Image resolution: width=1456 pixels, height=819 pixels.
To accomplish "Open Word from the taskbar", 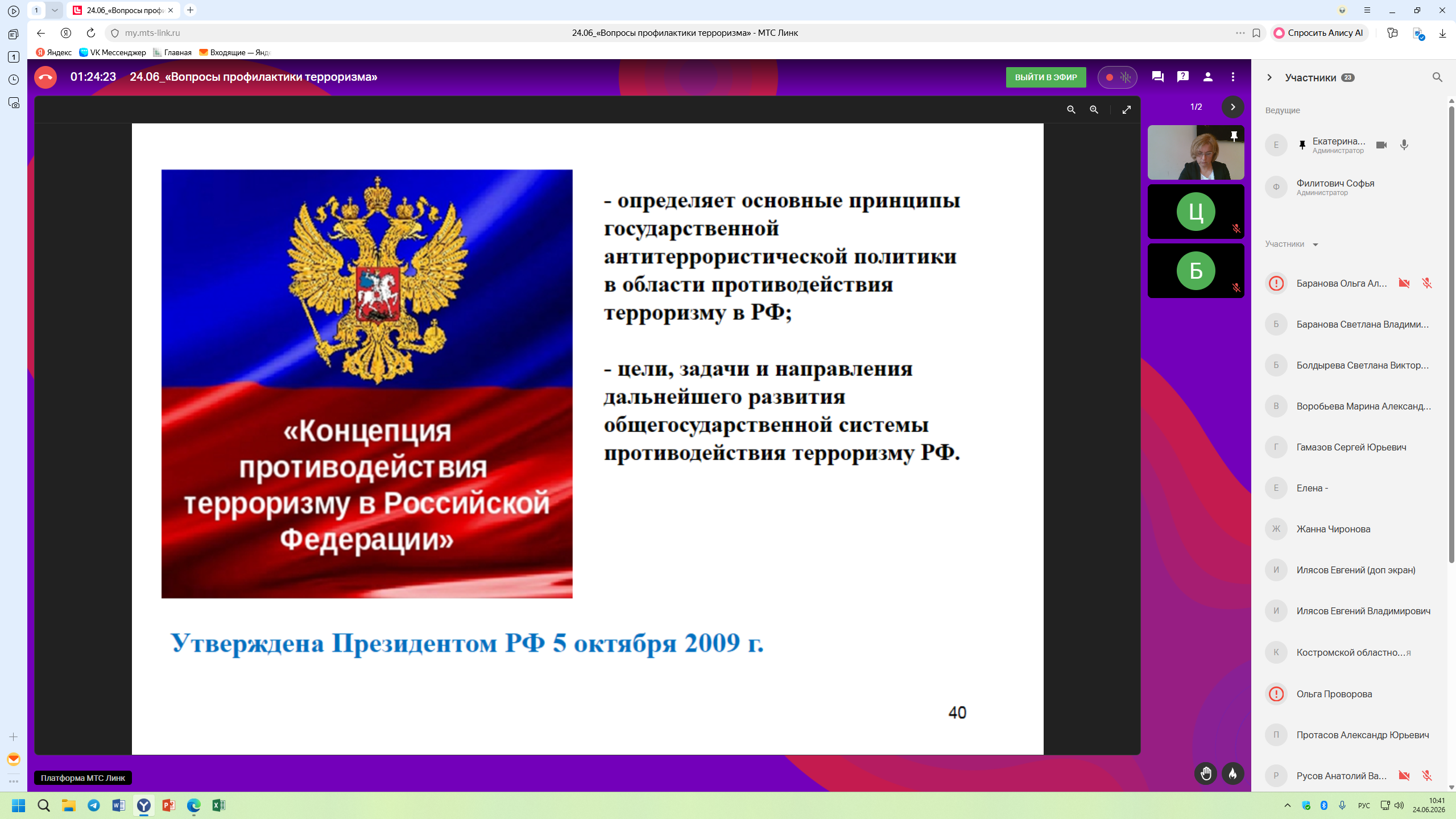I will tap(119, 805).
